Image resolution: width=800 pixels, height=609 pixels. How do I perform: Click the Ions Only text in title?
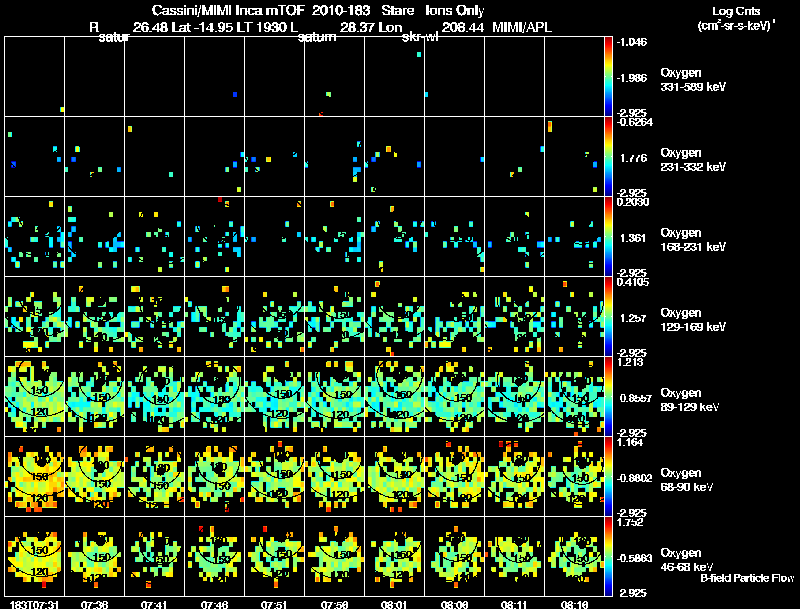coord(455,10)
